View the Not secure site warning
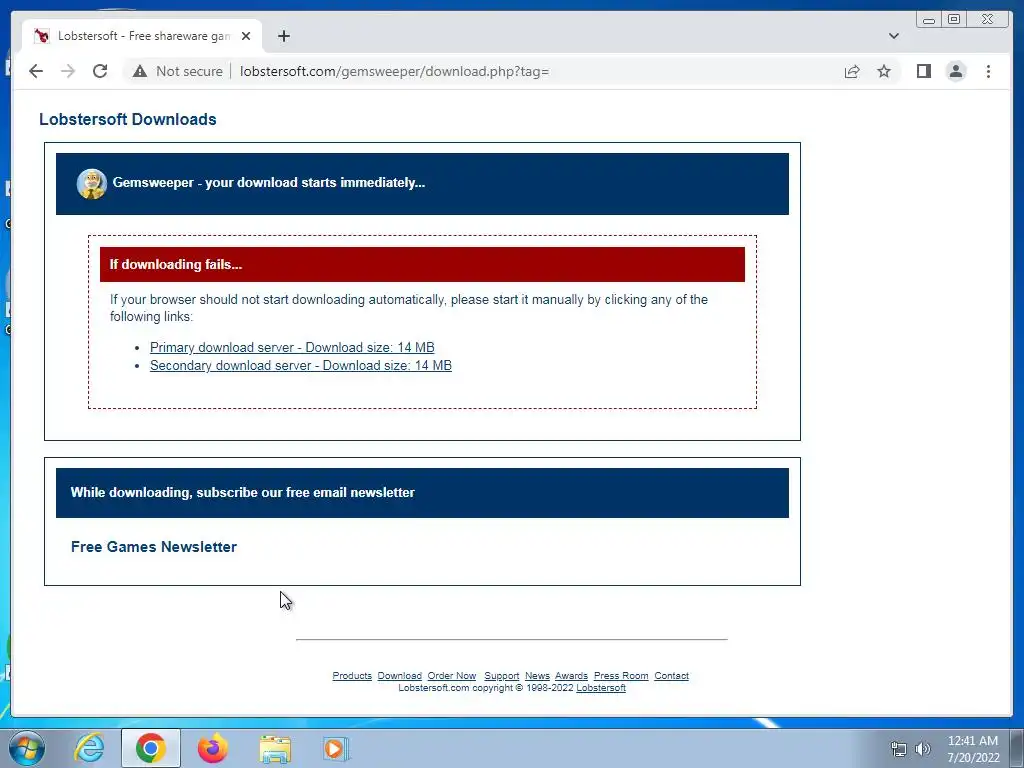The image size is (1024, 768). (x=178, y=71)
